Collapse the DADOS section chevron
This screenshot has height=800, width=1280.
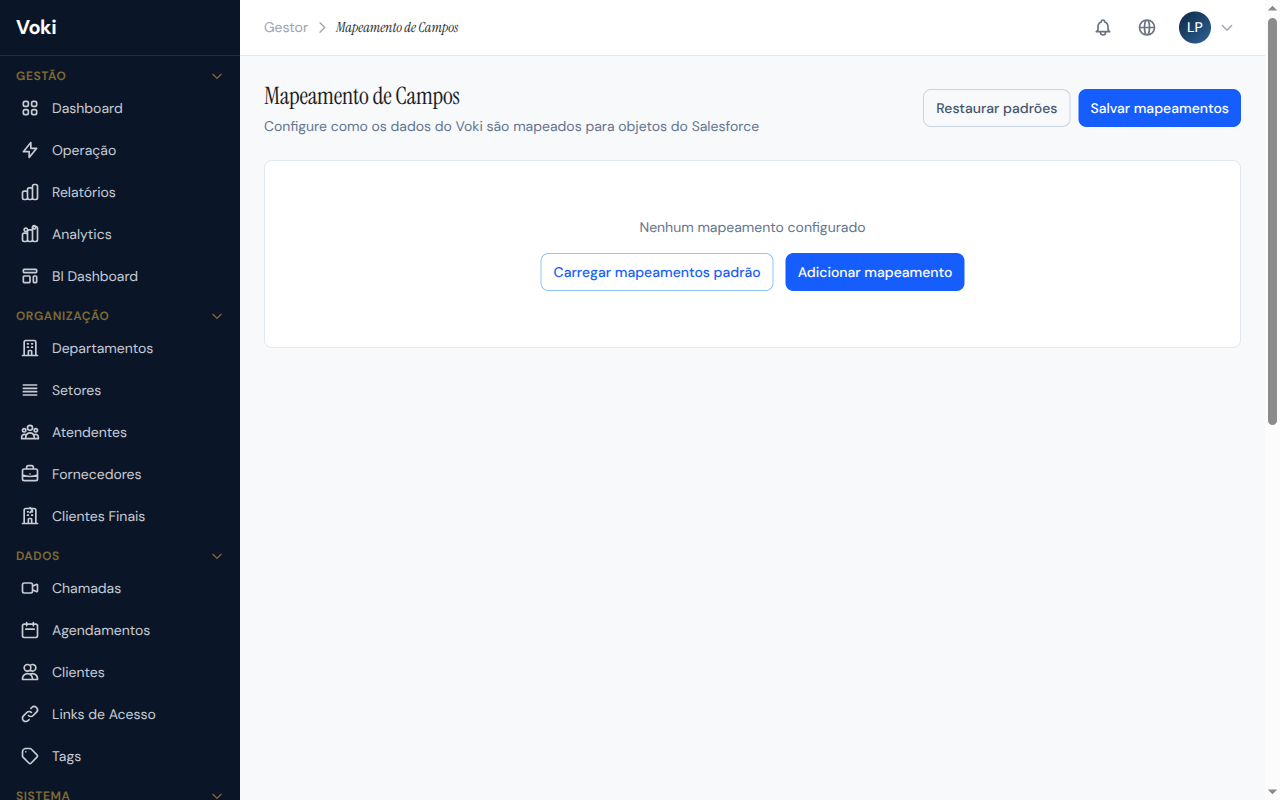(x=217, y=555)
